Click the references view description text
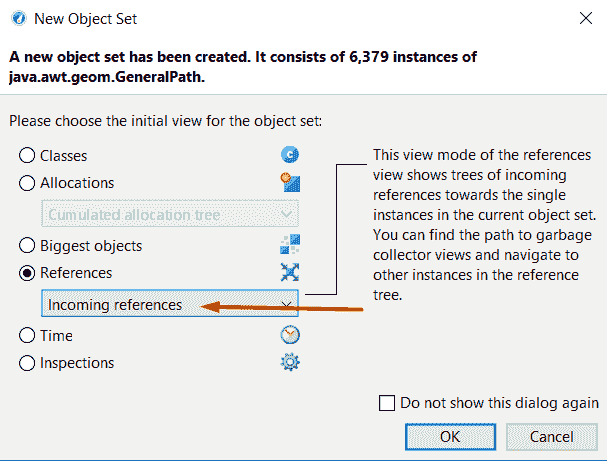Screen dimensions: 607x461 [x=483, y=225]
